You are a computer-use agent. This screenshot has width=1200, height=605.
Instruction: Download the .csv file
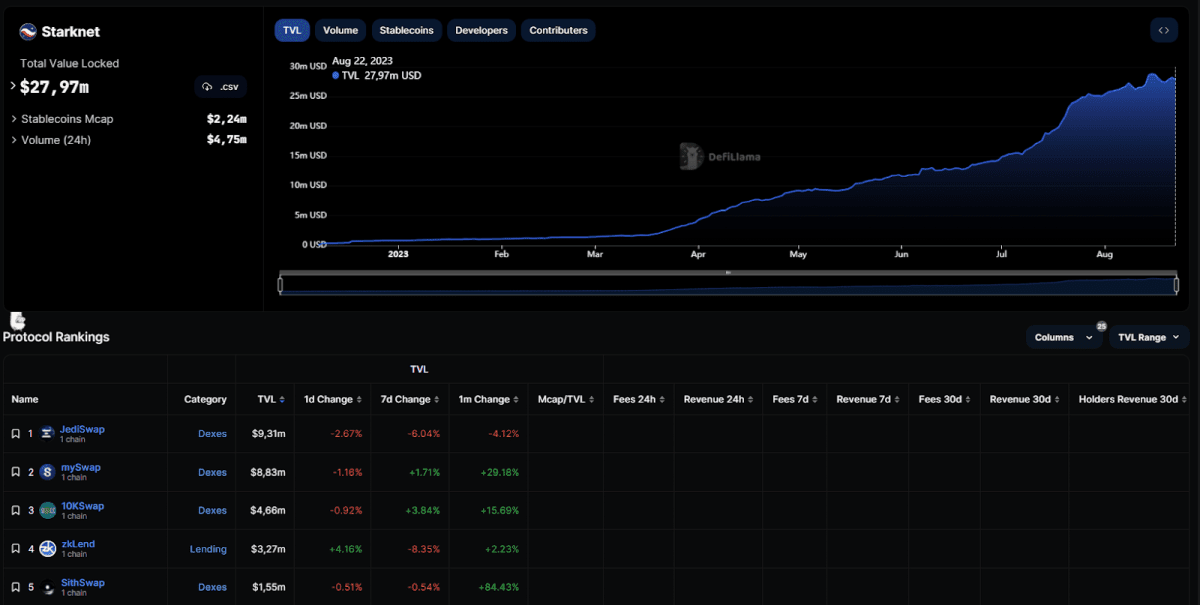pos(220,87)
